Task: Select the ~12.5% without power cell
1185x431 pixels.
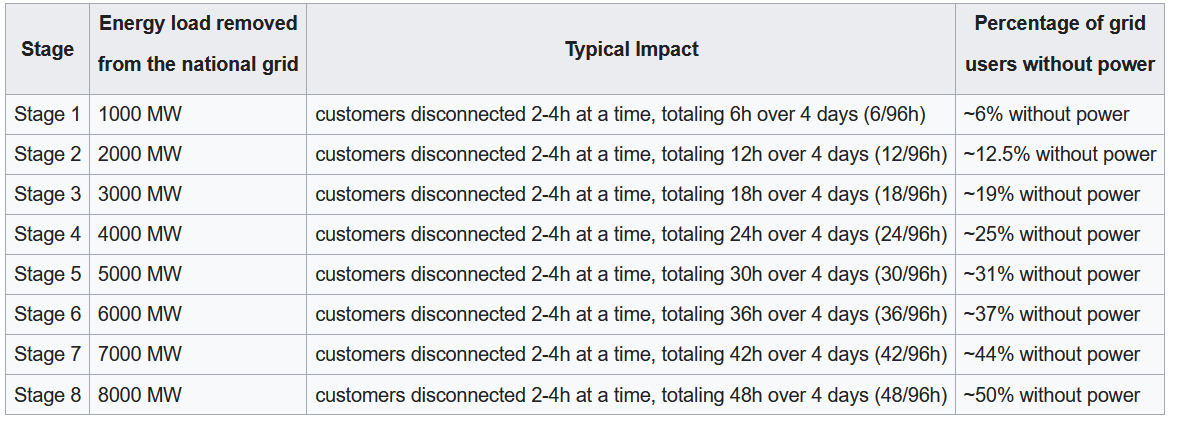Action: pyautogui.click(x=1059, y=155)
